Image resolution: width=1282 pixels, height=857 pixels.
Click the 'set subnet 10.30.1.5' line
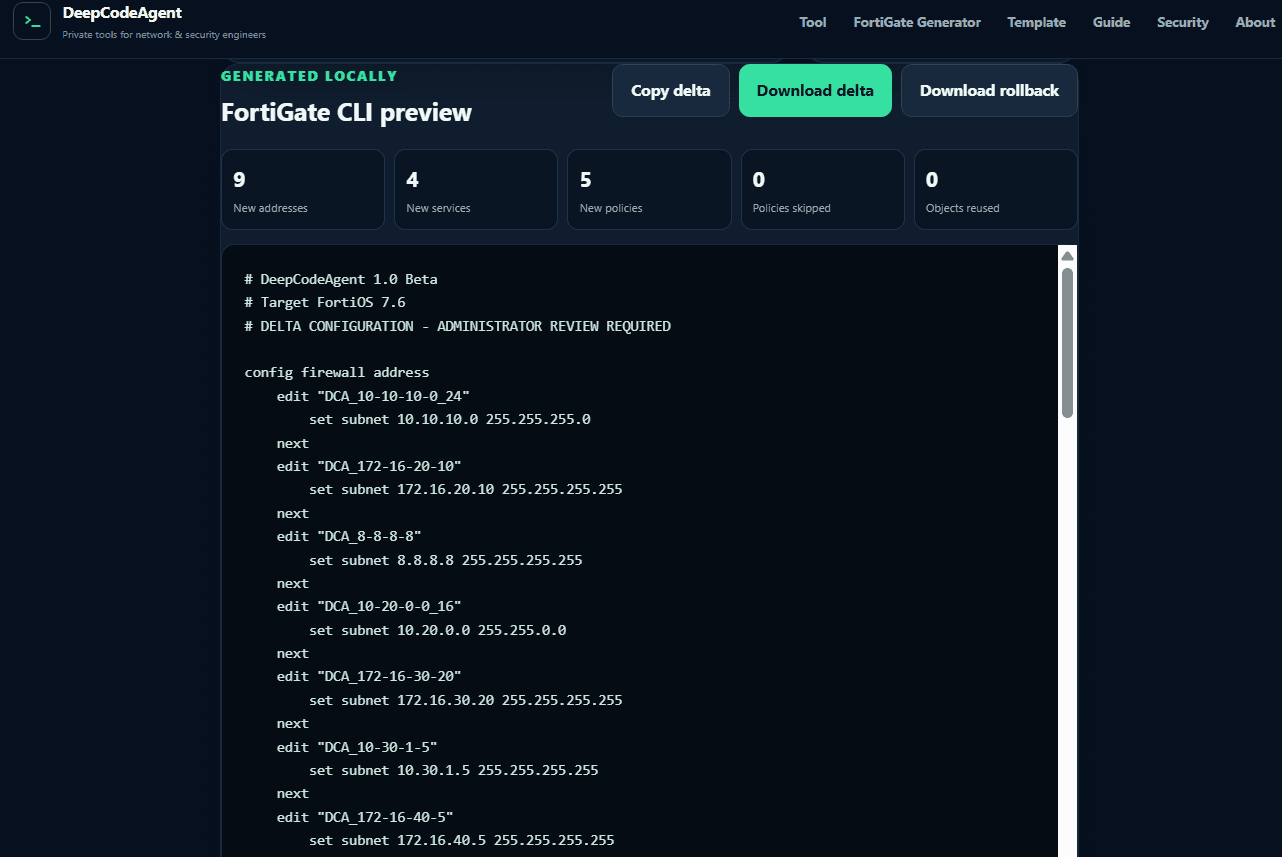pos(454,770)
